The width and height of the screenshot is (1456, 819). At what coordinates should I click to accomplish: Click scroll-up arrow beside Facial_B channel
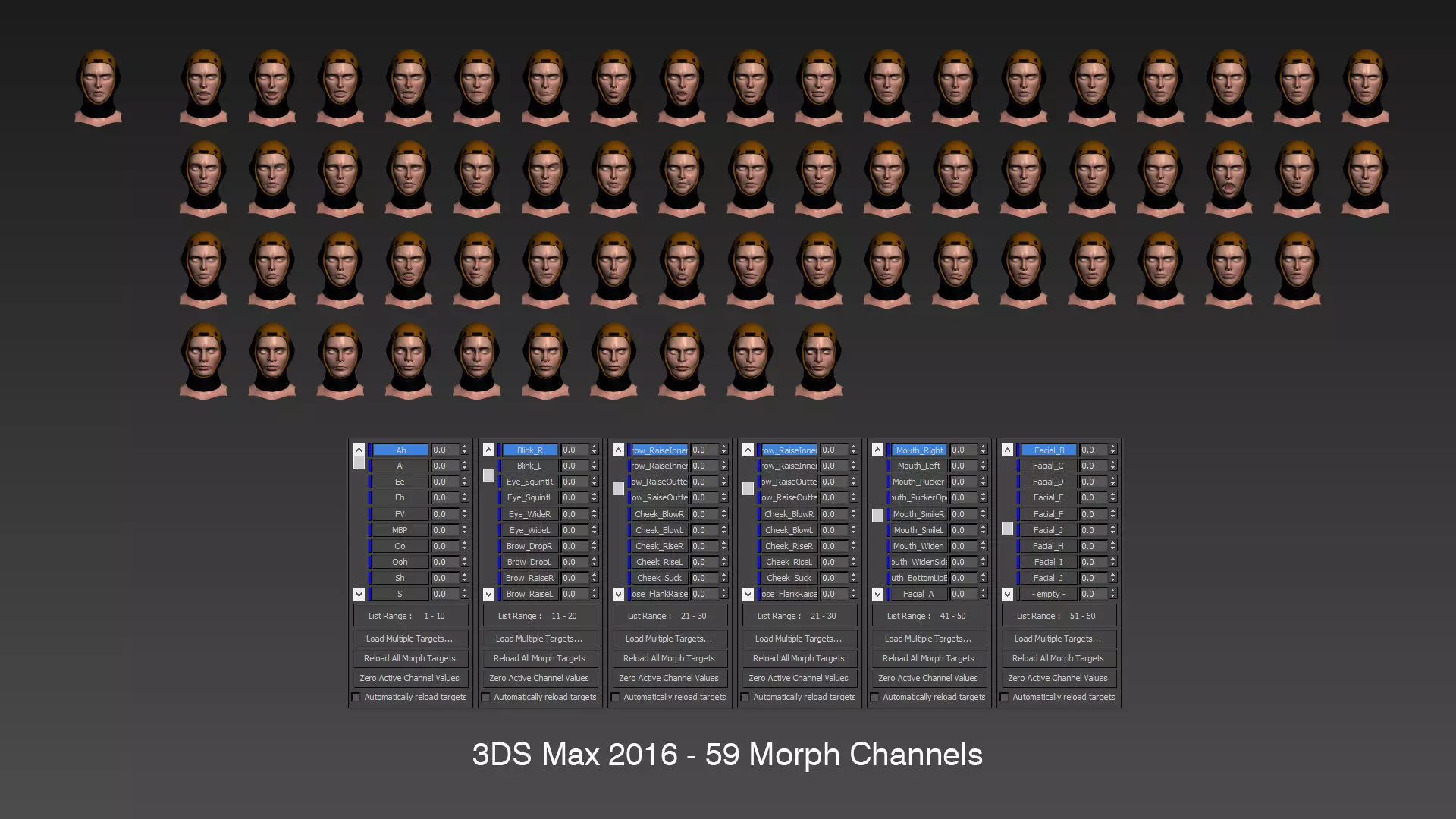[x=1007, y=450]
